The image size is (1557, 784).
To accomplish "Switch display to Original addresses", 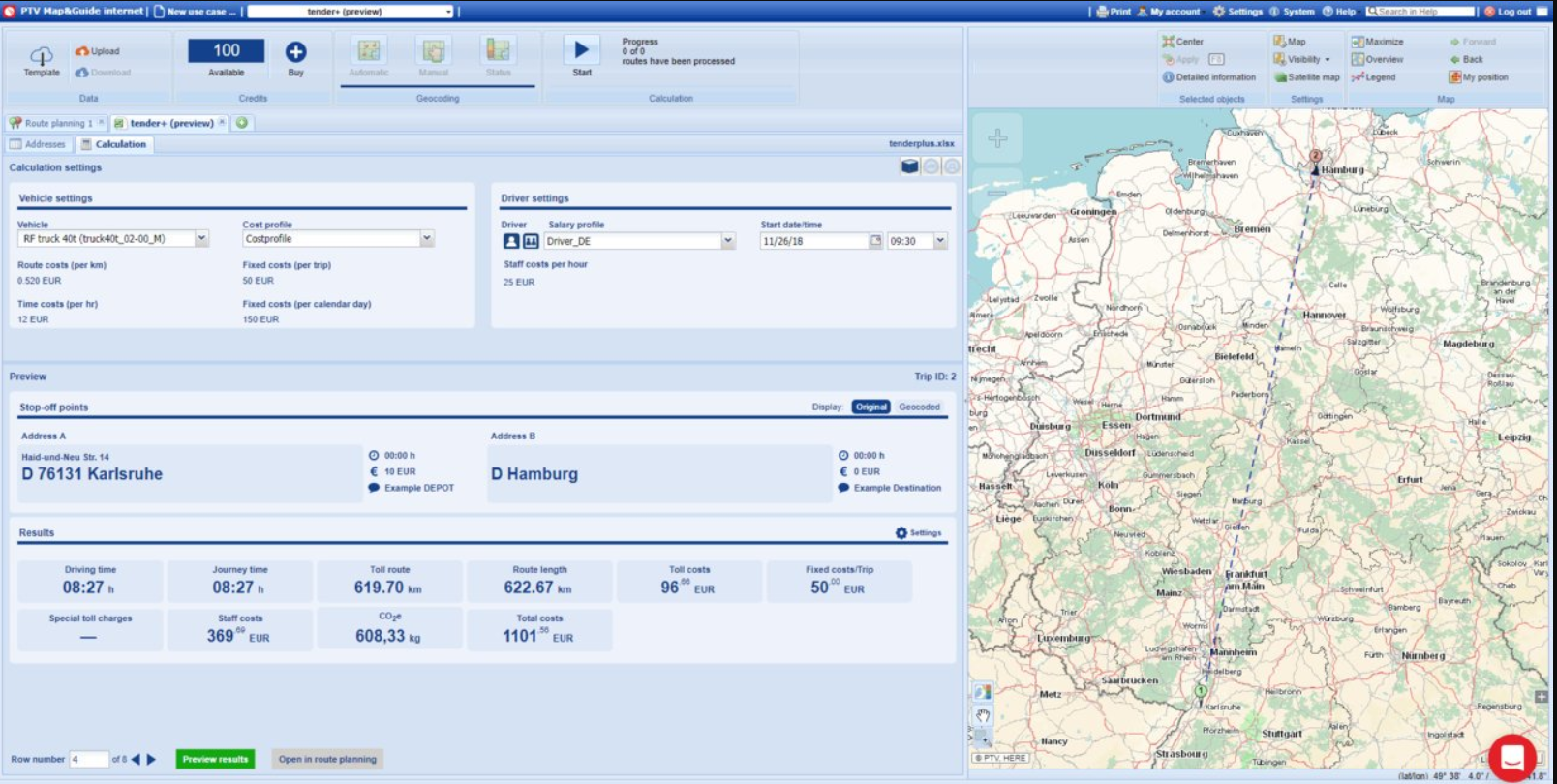I will coord(870,407).
